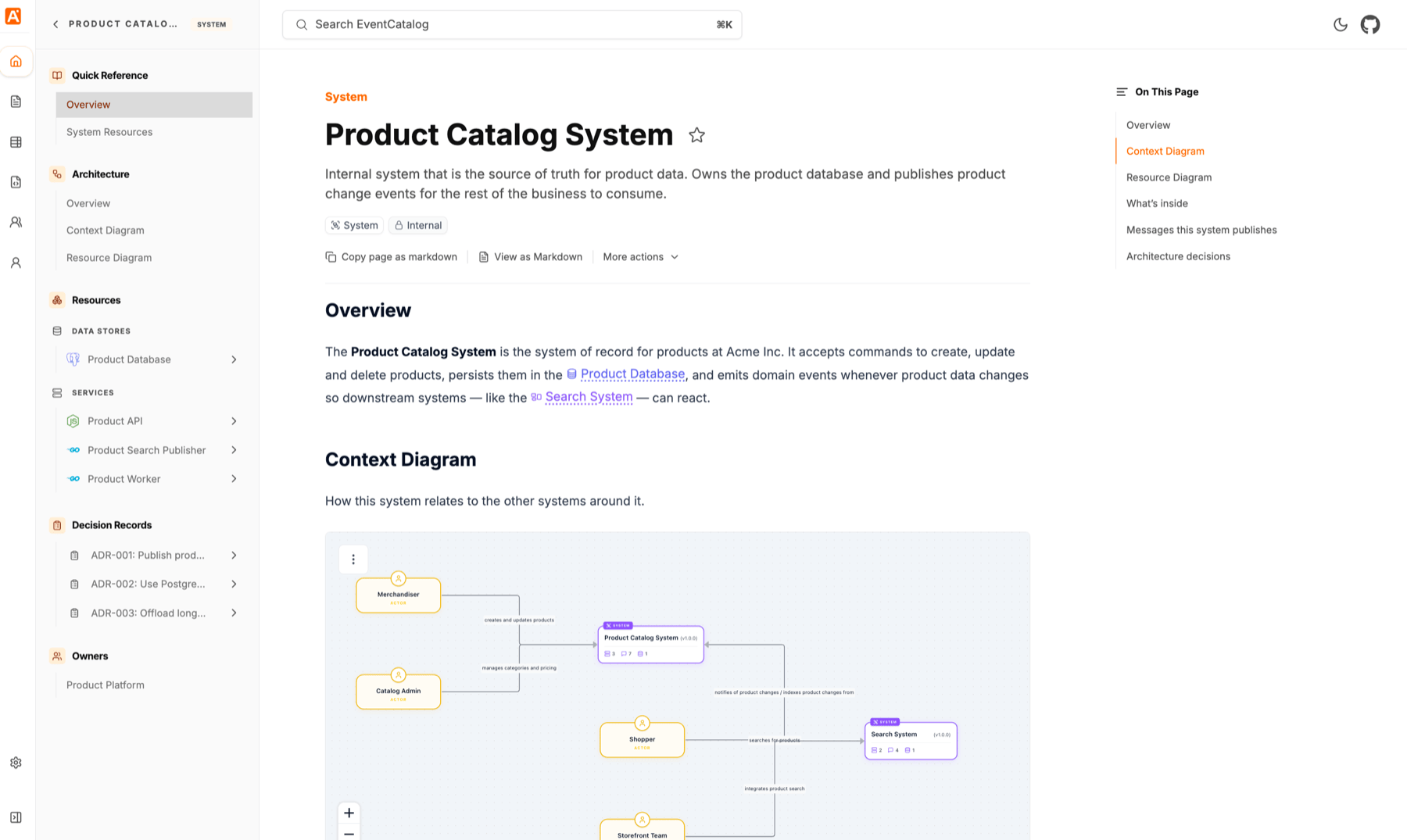This screenshot has height=840, width=1407.
Task: Select the Search System diagram node
Action: pos(911,741)
